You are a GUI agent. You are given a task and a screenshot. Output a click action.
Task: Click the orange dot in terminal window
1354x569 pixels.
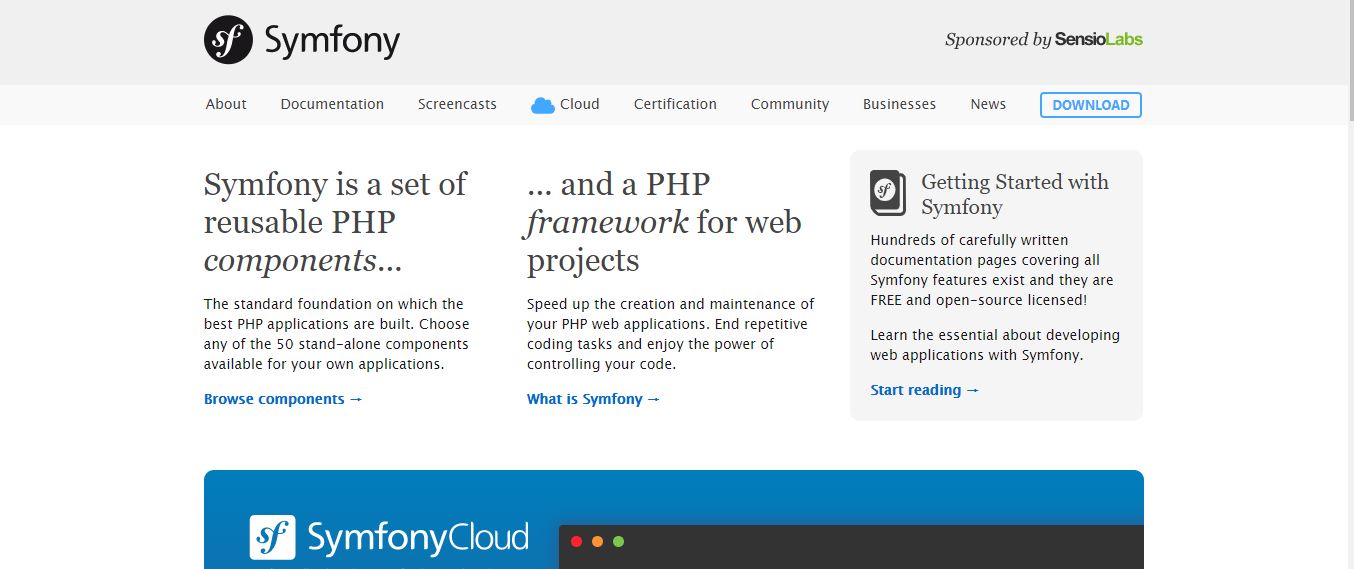click(x=597, y=541)
